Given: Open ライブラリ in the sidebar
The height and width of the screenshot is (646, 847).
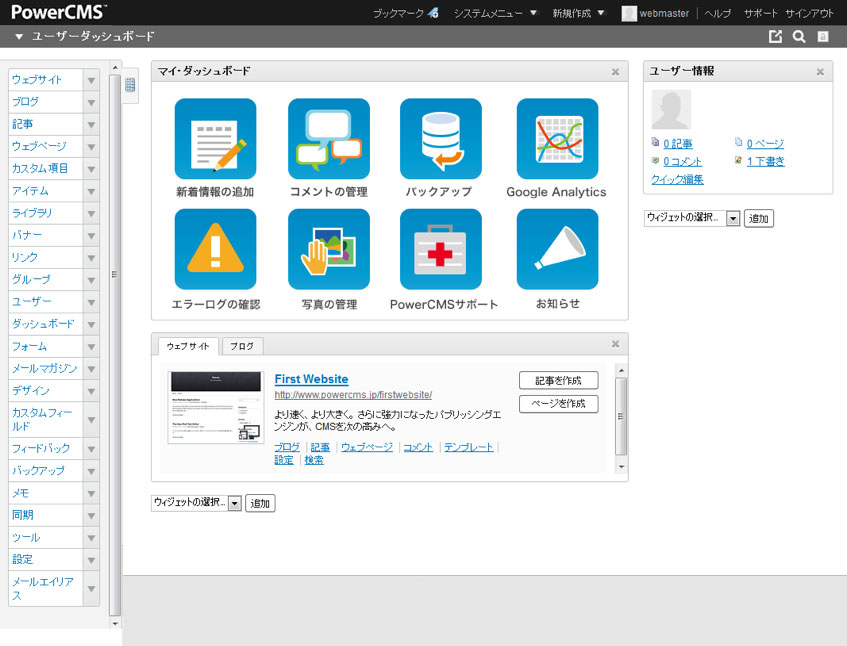Looking at the screenshot, I should pyautogui.click(x=32, y=213).
